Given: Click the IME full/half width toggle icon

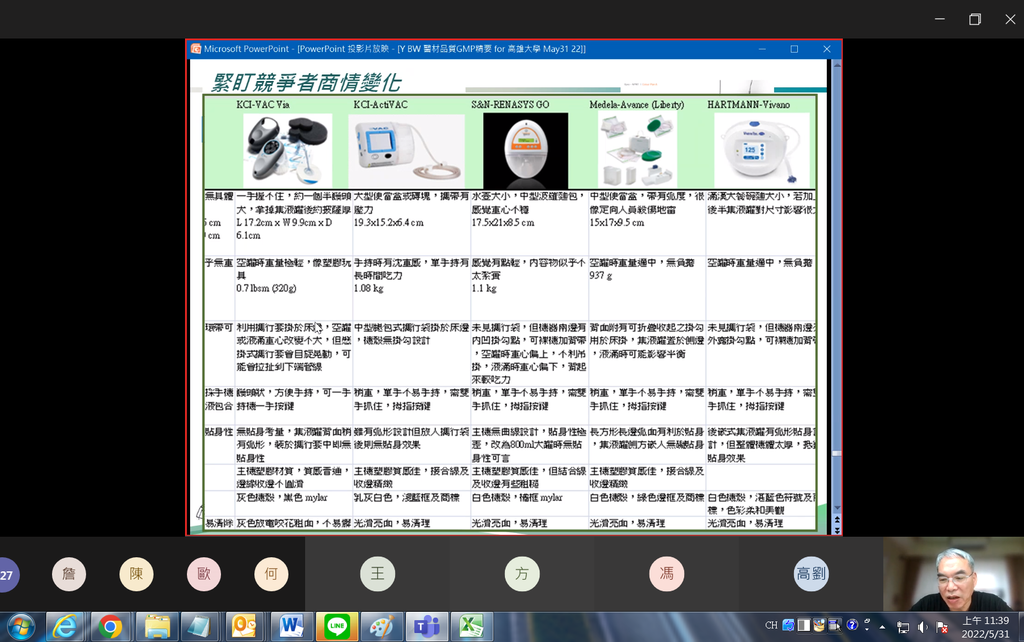Looking at the screenshot, I should click(804, 626).
